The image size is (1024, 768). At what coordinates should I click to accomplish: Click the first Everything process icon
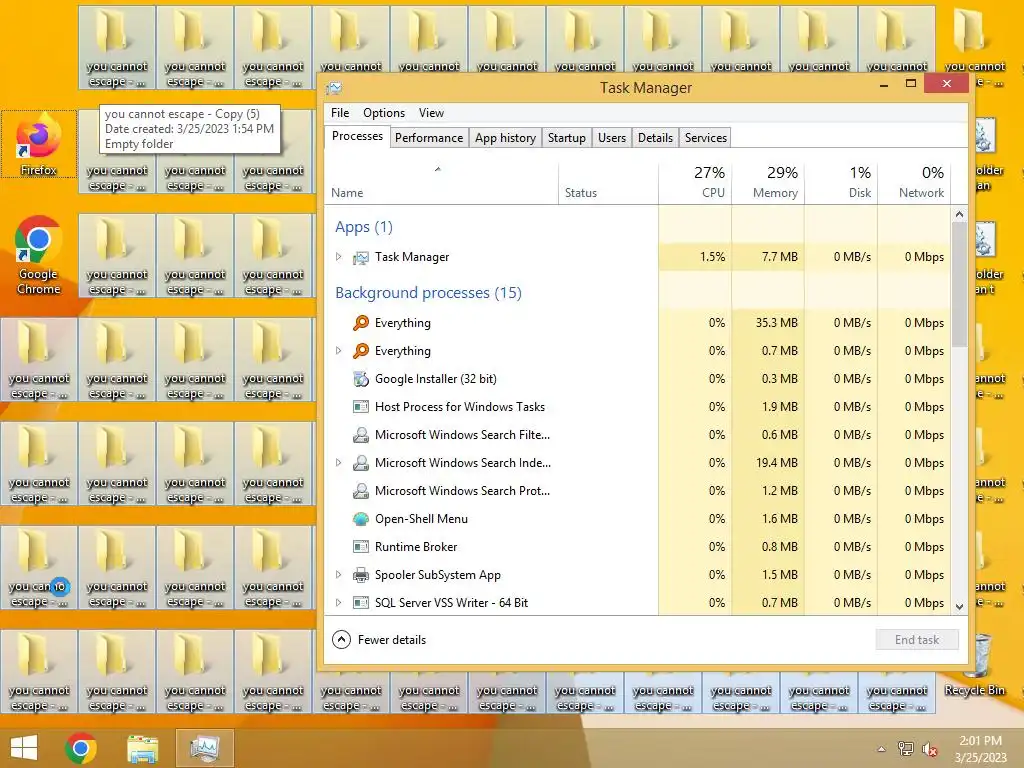(360, 323)
